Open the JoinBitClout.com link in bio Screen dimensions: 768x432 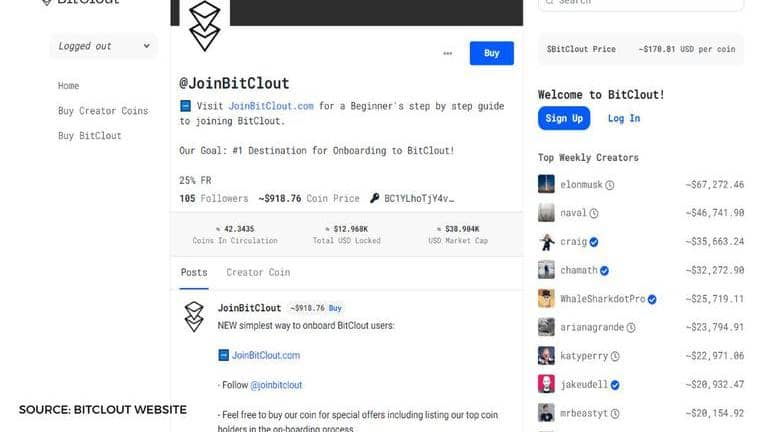pos(271,106)
